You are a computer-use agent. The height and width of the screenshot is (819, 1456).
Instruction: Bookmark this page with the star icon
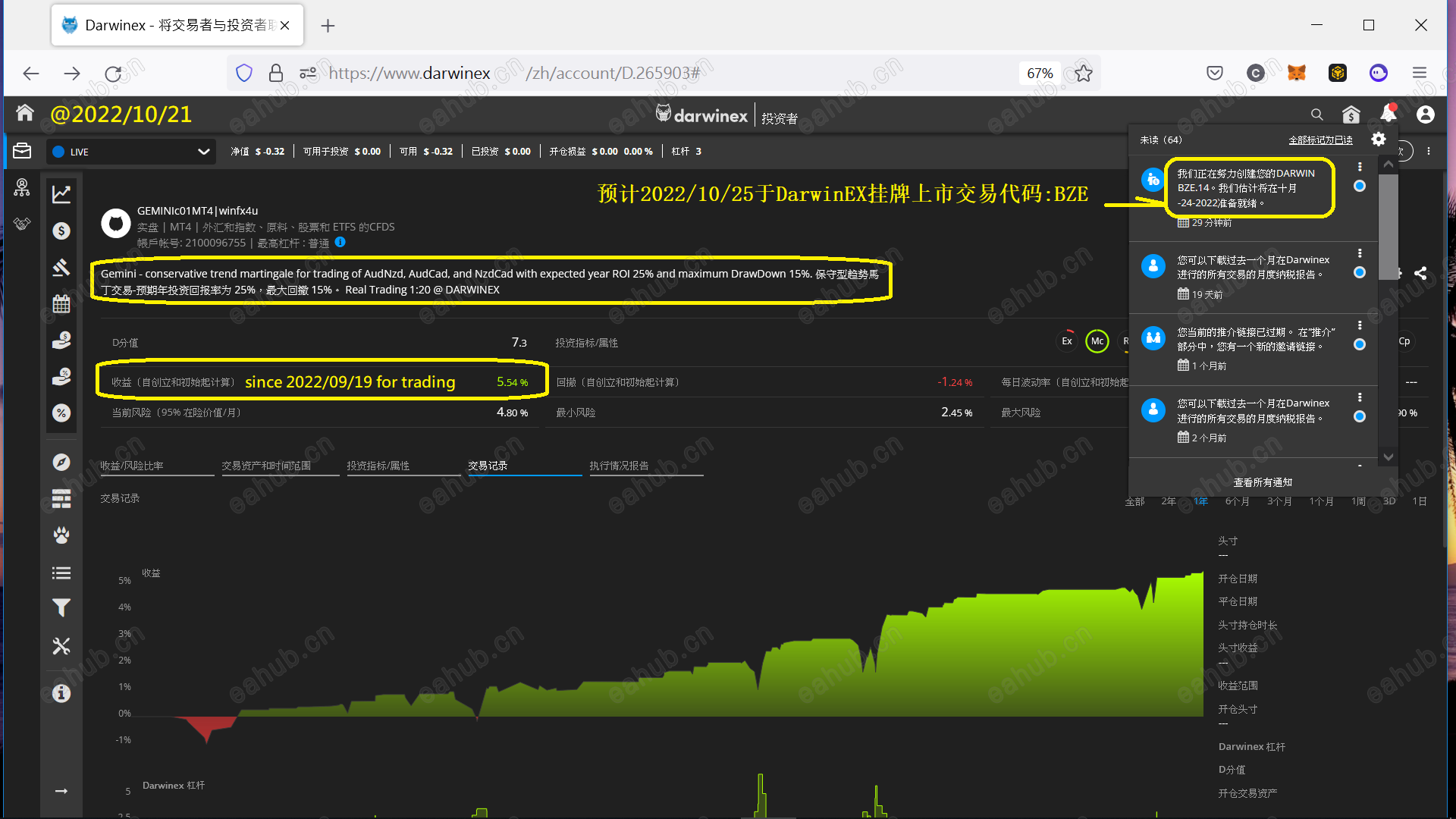pyautogui.click(x=1083, y=73)
